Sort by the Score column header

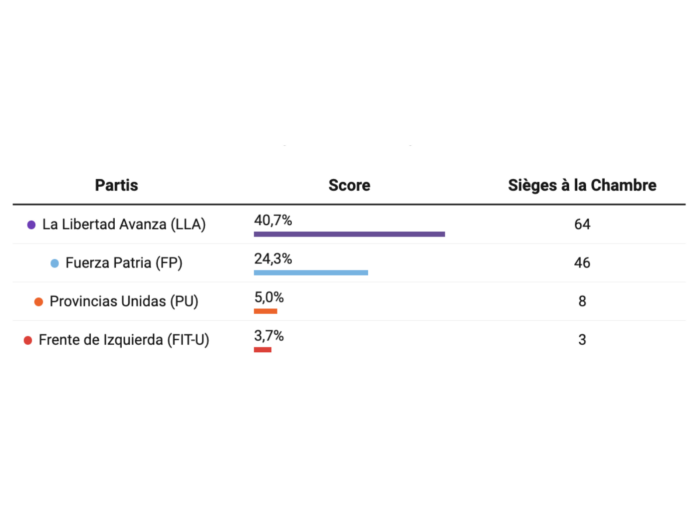point(349,185)
